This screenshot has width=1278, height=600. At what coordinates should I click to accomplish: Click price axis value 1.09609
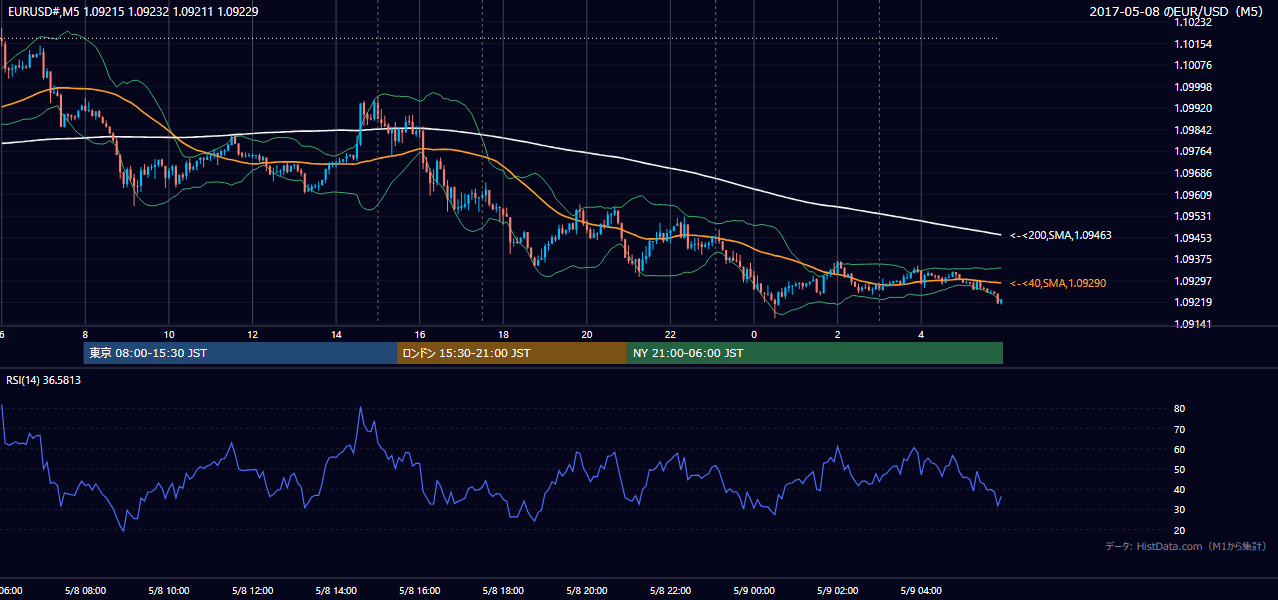[1193, 195]
